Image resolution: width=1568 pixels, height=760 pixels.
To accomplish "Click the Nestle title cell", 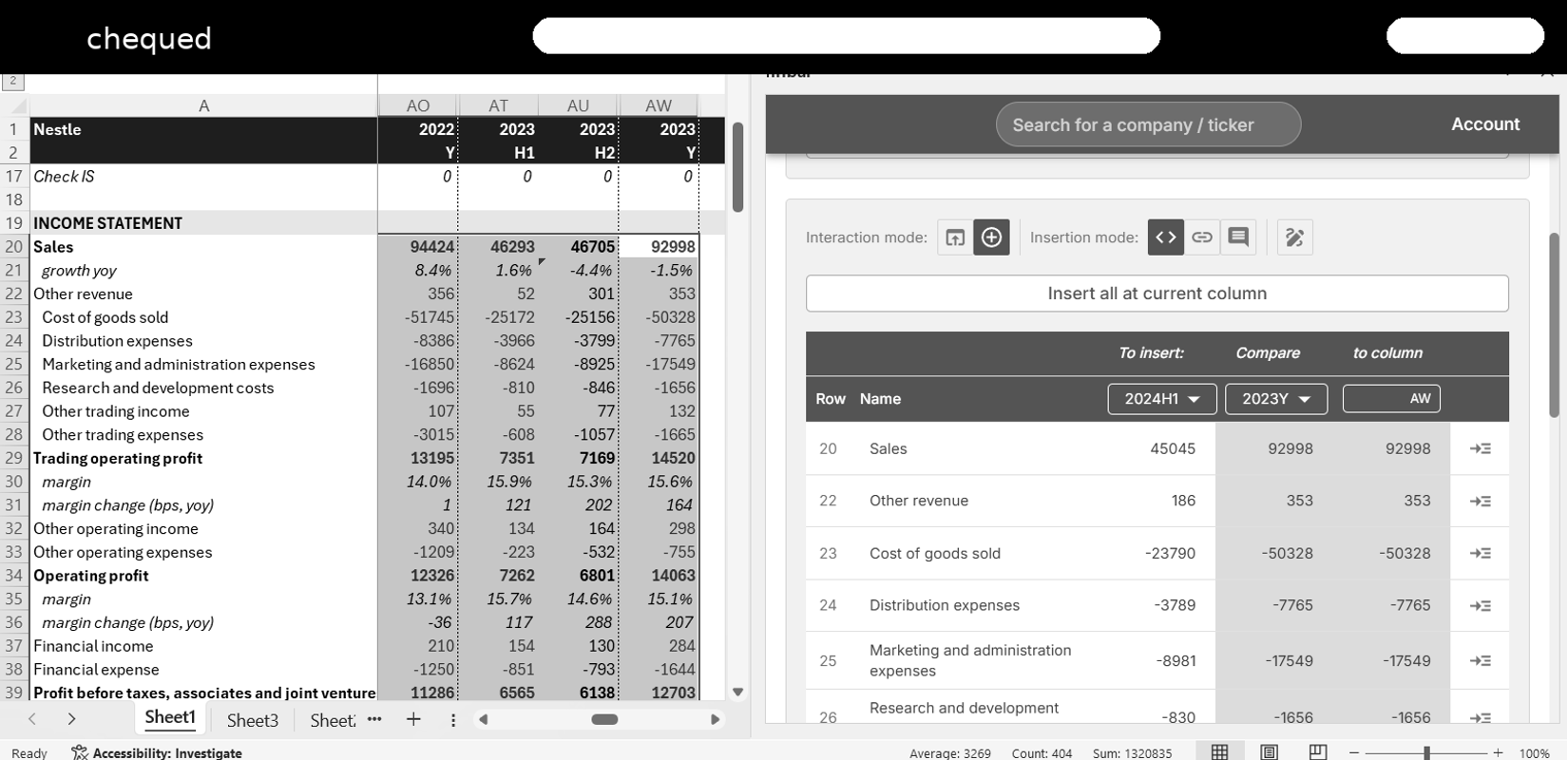I will point(203,129).
